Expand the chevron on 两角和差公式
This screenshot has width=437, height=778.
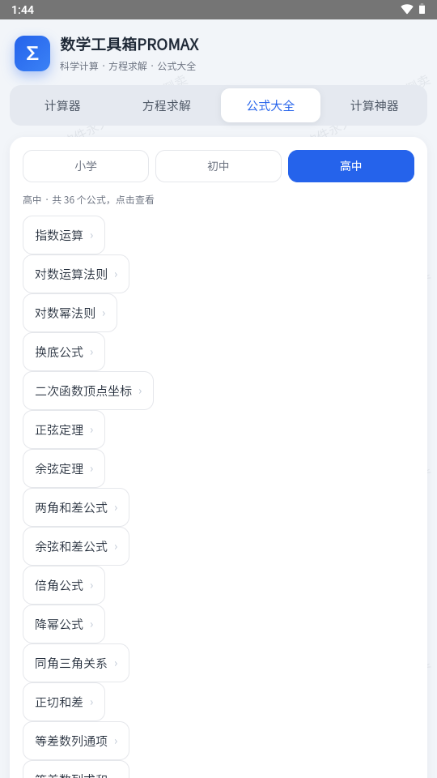[116, 508]
